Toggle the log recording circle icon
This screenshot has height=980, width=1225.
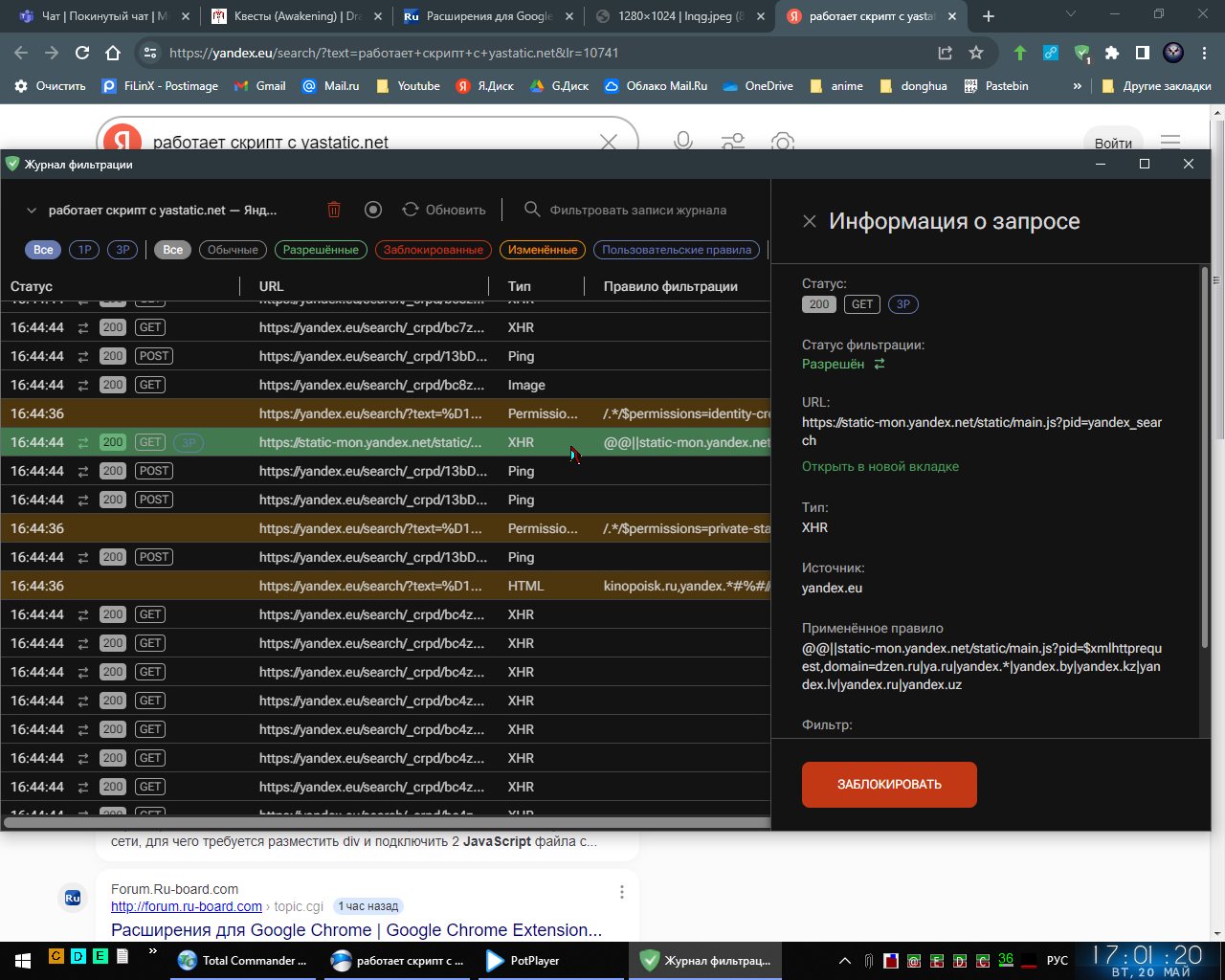click(373, 210)
